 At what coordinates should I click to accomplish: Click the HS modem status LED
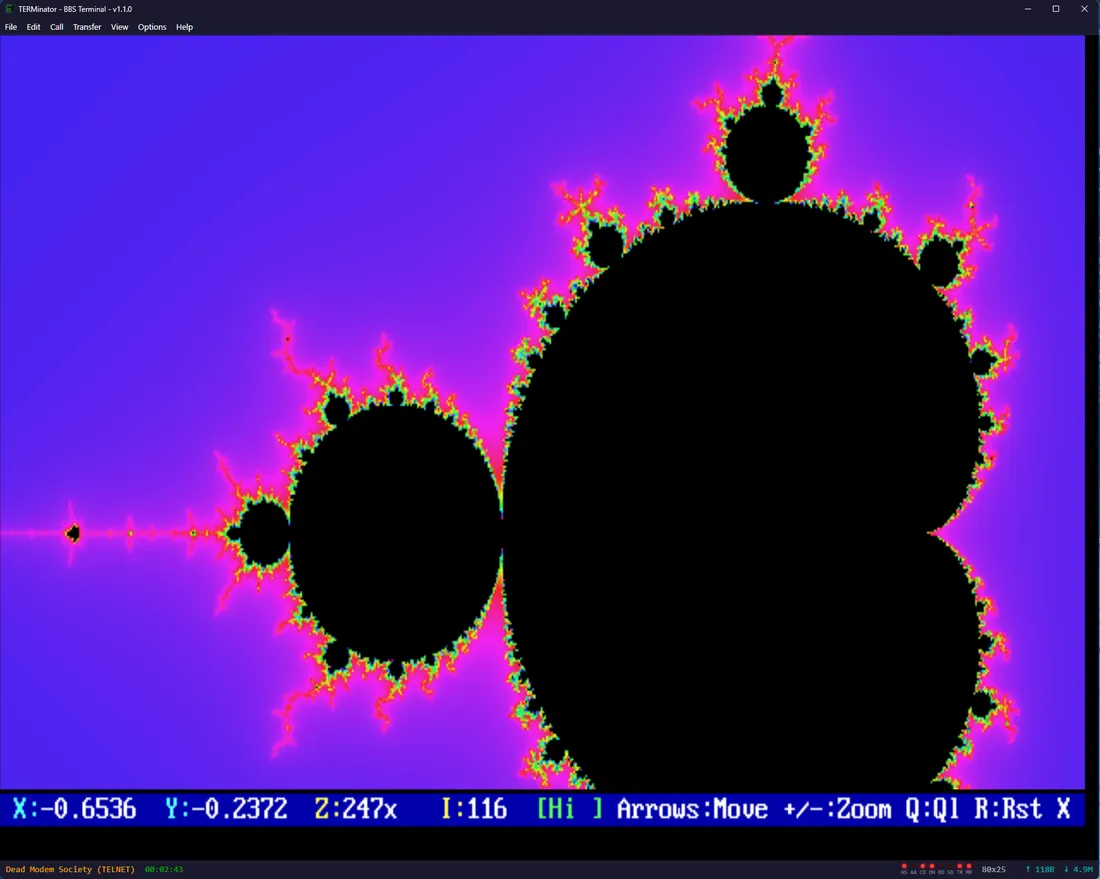click(x=904, y=869)
